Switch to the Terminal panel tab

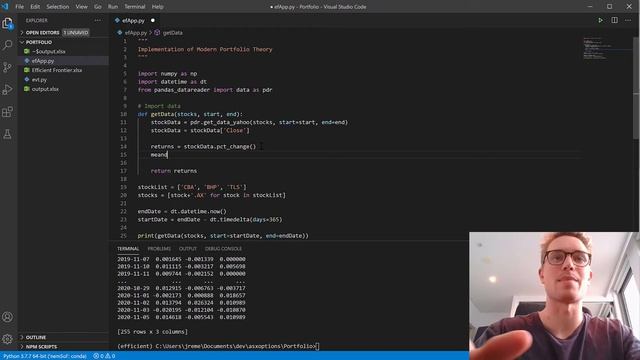point(128,249)
